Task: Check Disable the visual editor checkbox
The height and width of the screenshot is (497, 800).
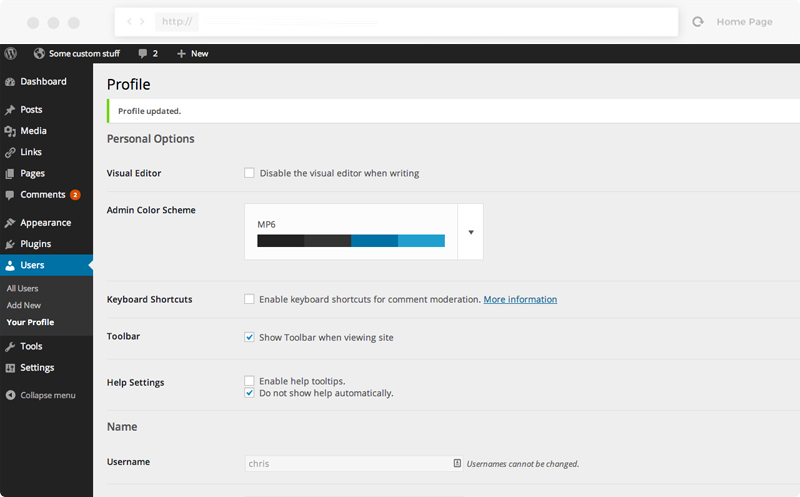Action: click(249, 173)
